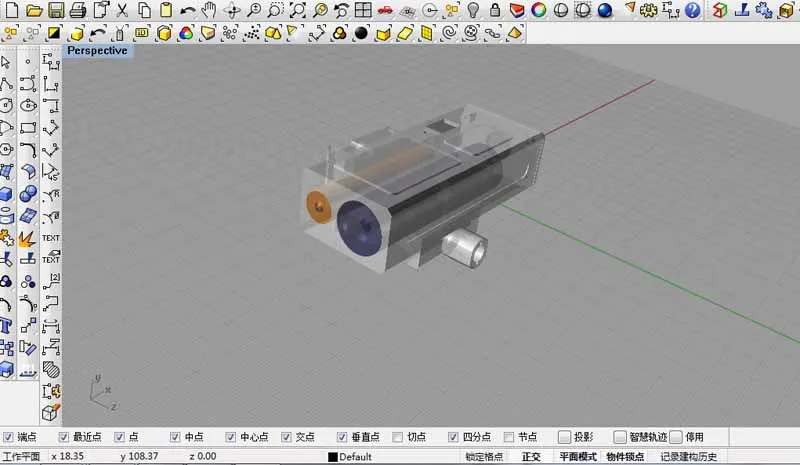Click the spiral icon in second toolbar
Viewport: 800px width, 465px height.
pos(449,34)
